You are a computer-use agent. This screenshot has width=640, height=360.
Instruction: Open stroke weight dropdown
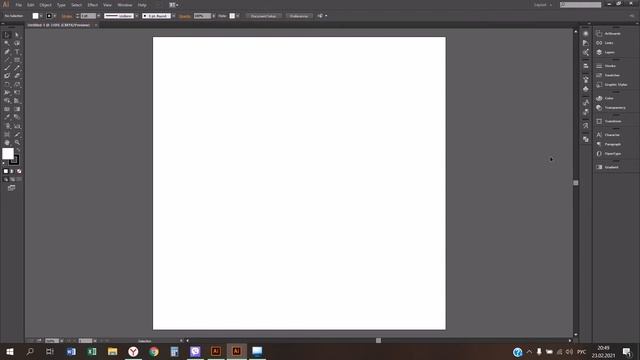click(x=99, y=16)
